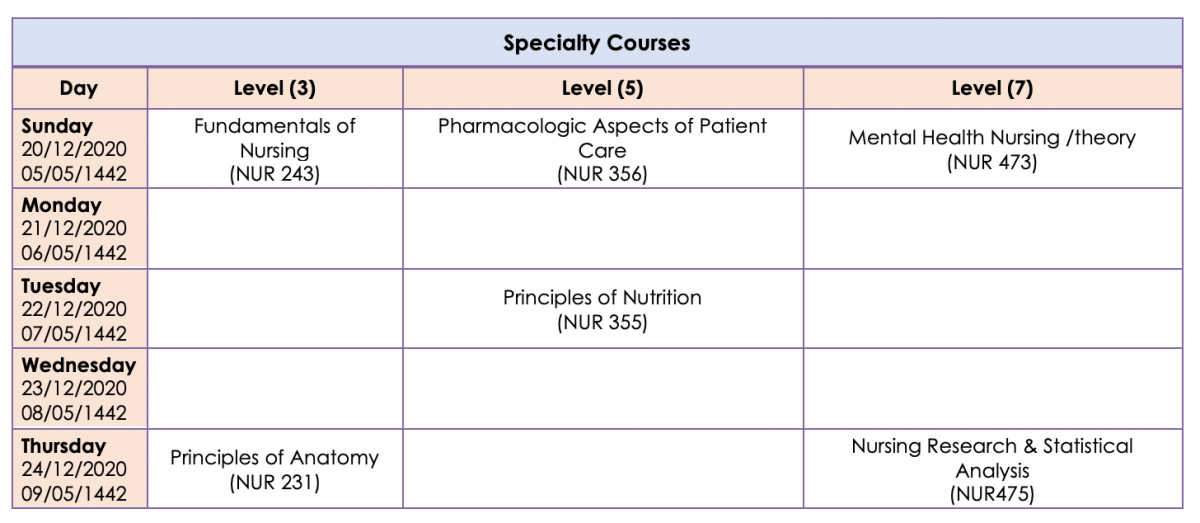Select the empty Thursday Level (5) cell
The image size is (1200, 523).
[x=602, y=469]
